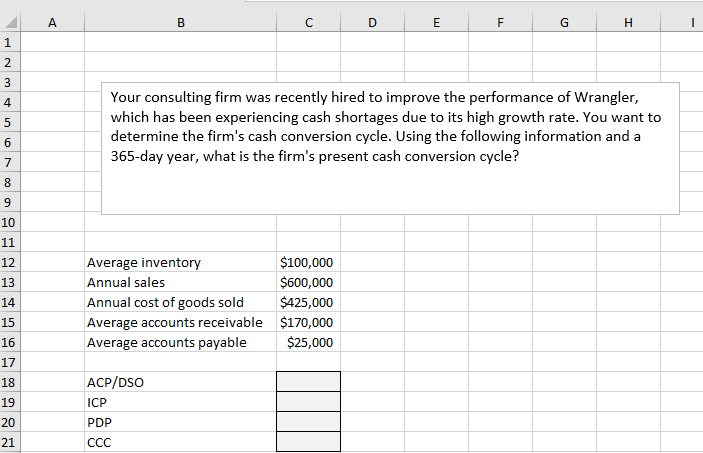Select row 11 header
The height and width of the screenshot is (453, 703).
pyautogui.click(x=10, y=242)
